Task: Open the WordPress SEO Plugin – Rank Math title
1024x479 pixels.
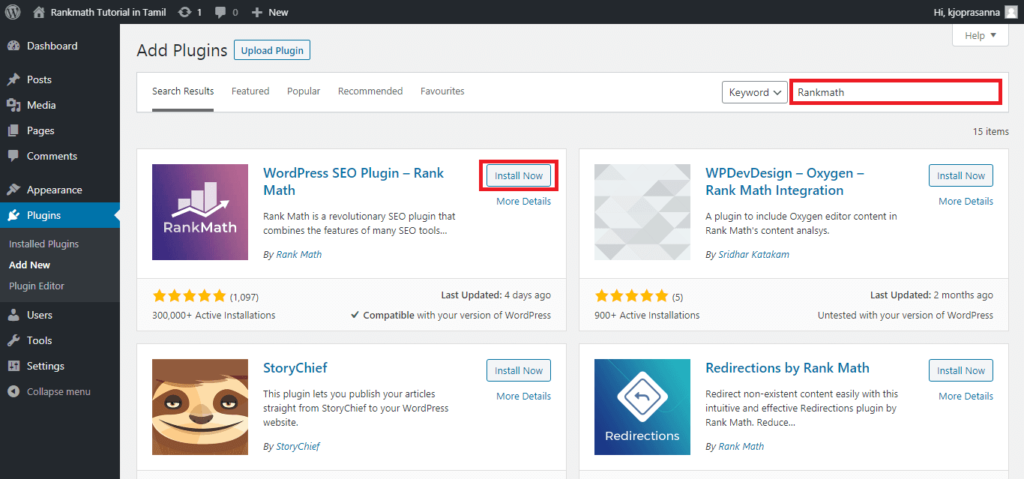Action: coord(353,182)
